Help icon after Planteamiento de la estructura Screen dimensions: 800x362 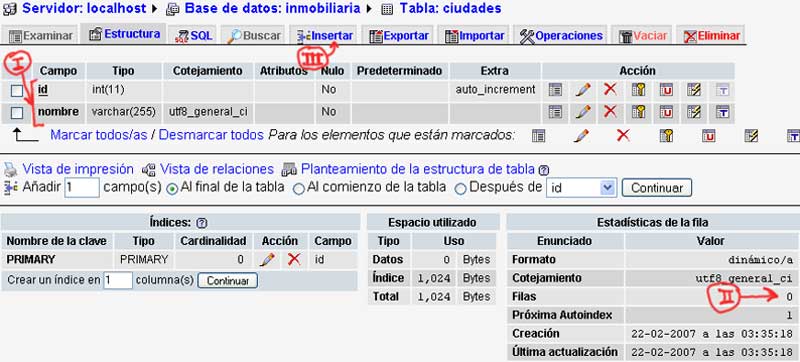543,170
